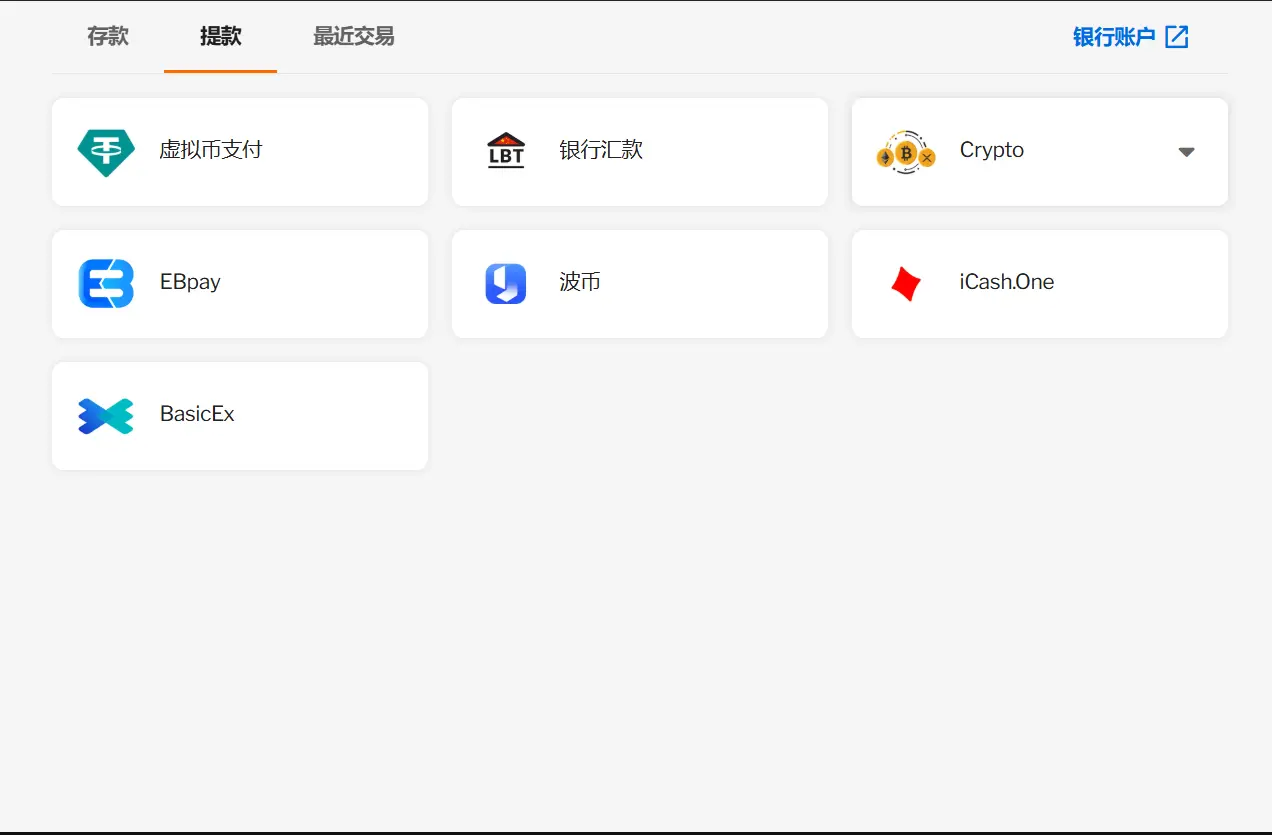This screenshot has height=835, width=1272.
Task: Click the LBT logo on 银行汇款 card
Action: coord(506,150)
